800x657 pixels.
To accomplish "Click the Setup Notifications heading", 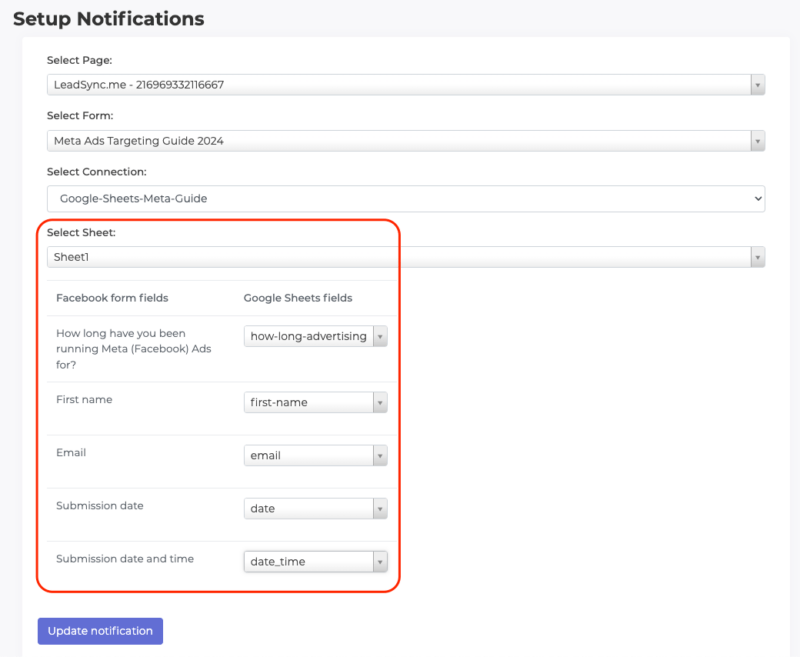I will 109,19.
